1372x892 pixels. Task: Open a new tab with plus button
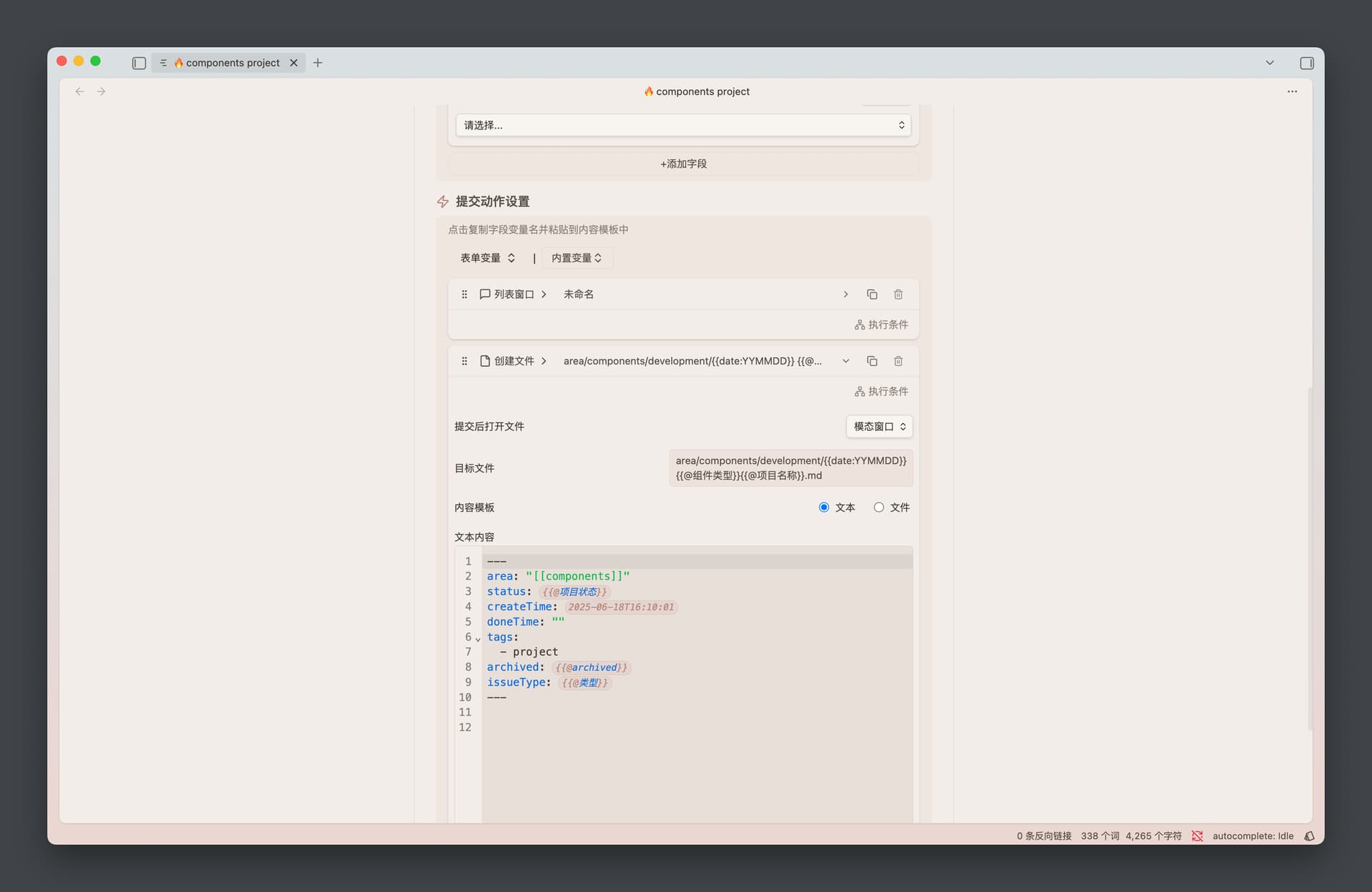point(318,63)
